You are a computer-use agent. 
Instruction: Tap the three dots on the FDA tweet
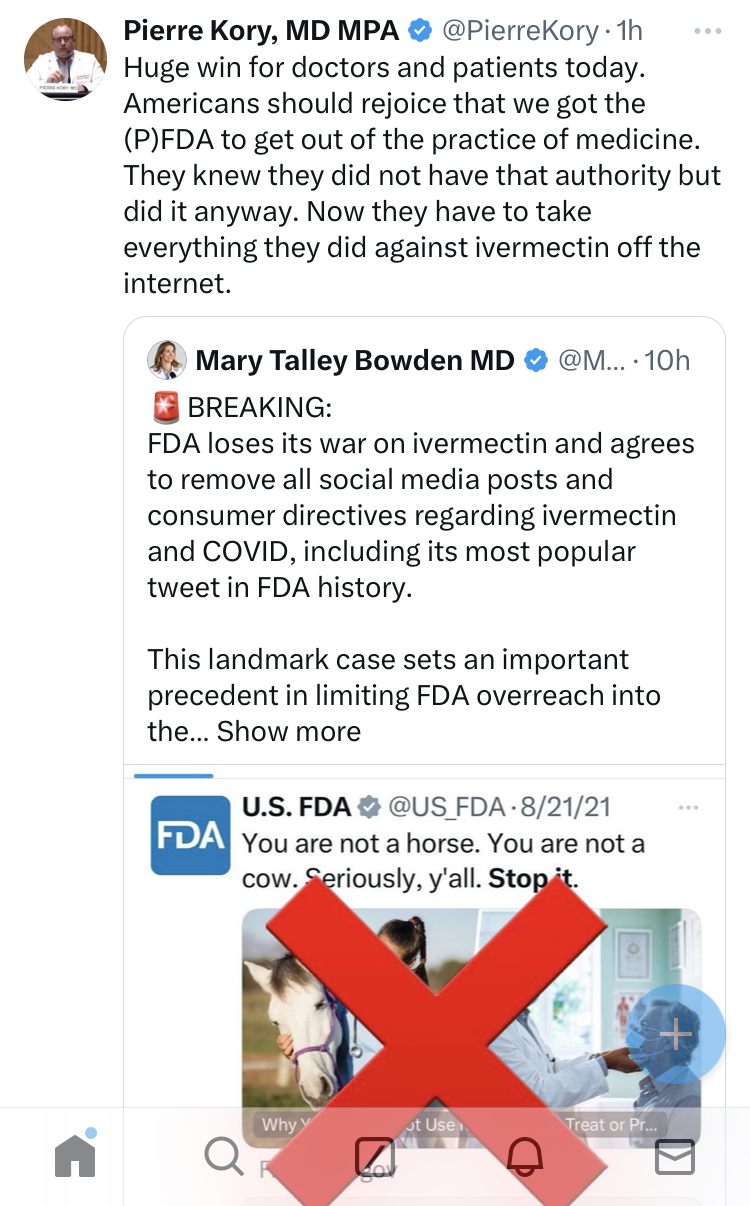[x=688, y=806]
